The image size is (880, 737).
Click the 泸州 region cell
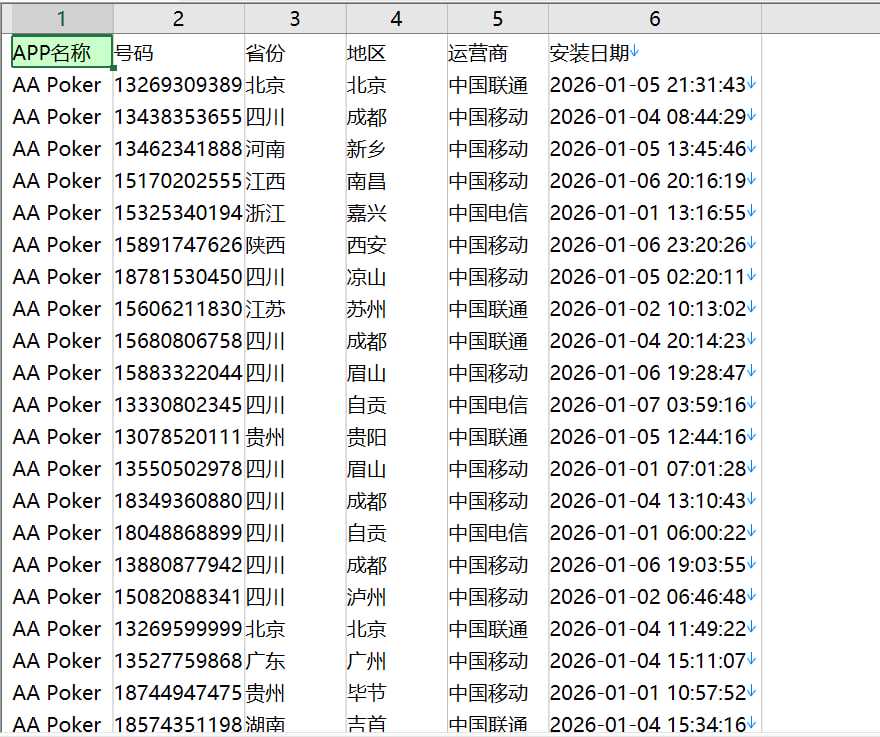pos(396,597)
